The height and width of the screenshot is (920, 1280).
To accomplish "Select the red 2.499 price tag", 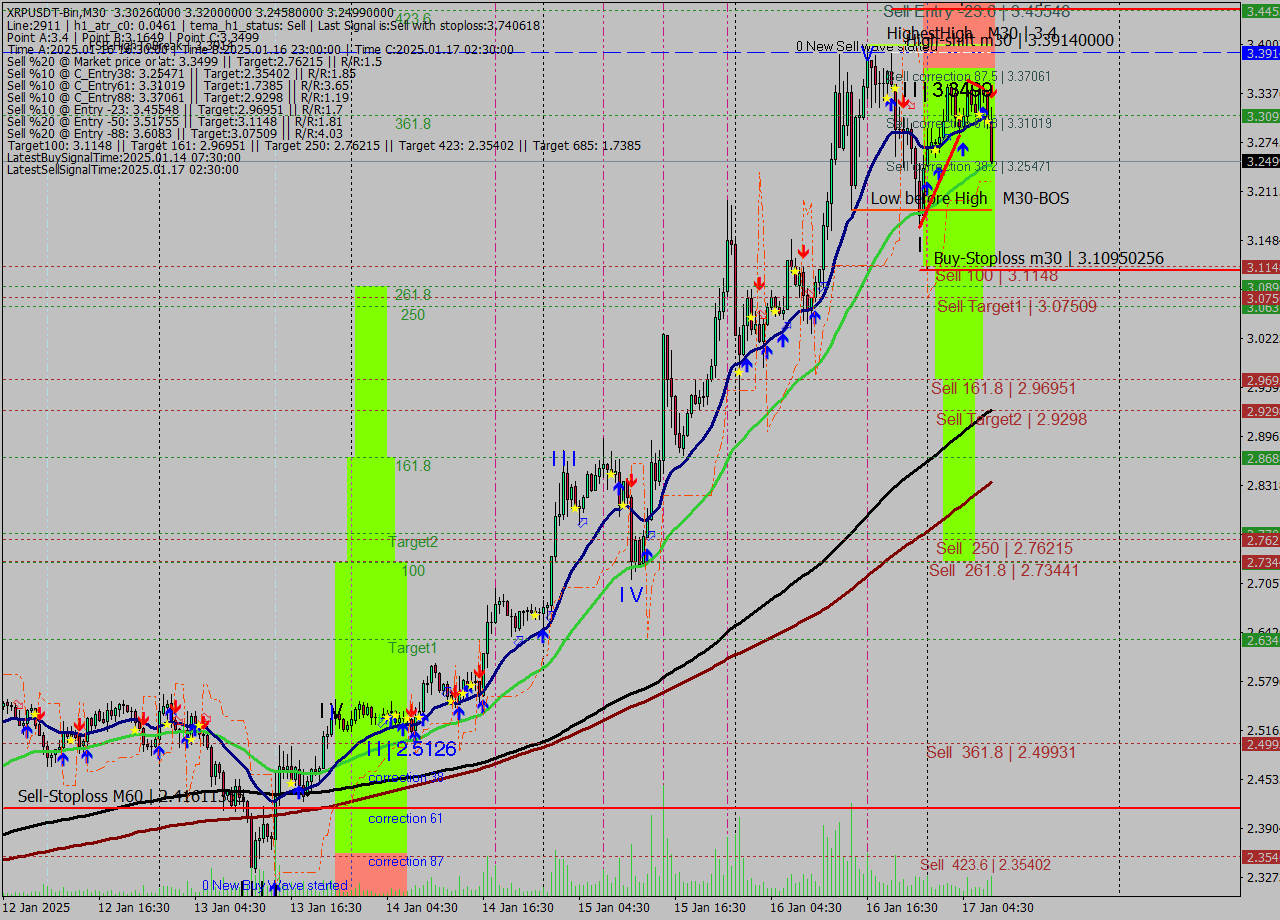I will pos(1260,744).
